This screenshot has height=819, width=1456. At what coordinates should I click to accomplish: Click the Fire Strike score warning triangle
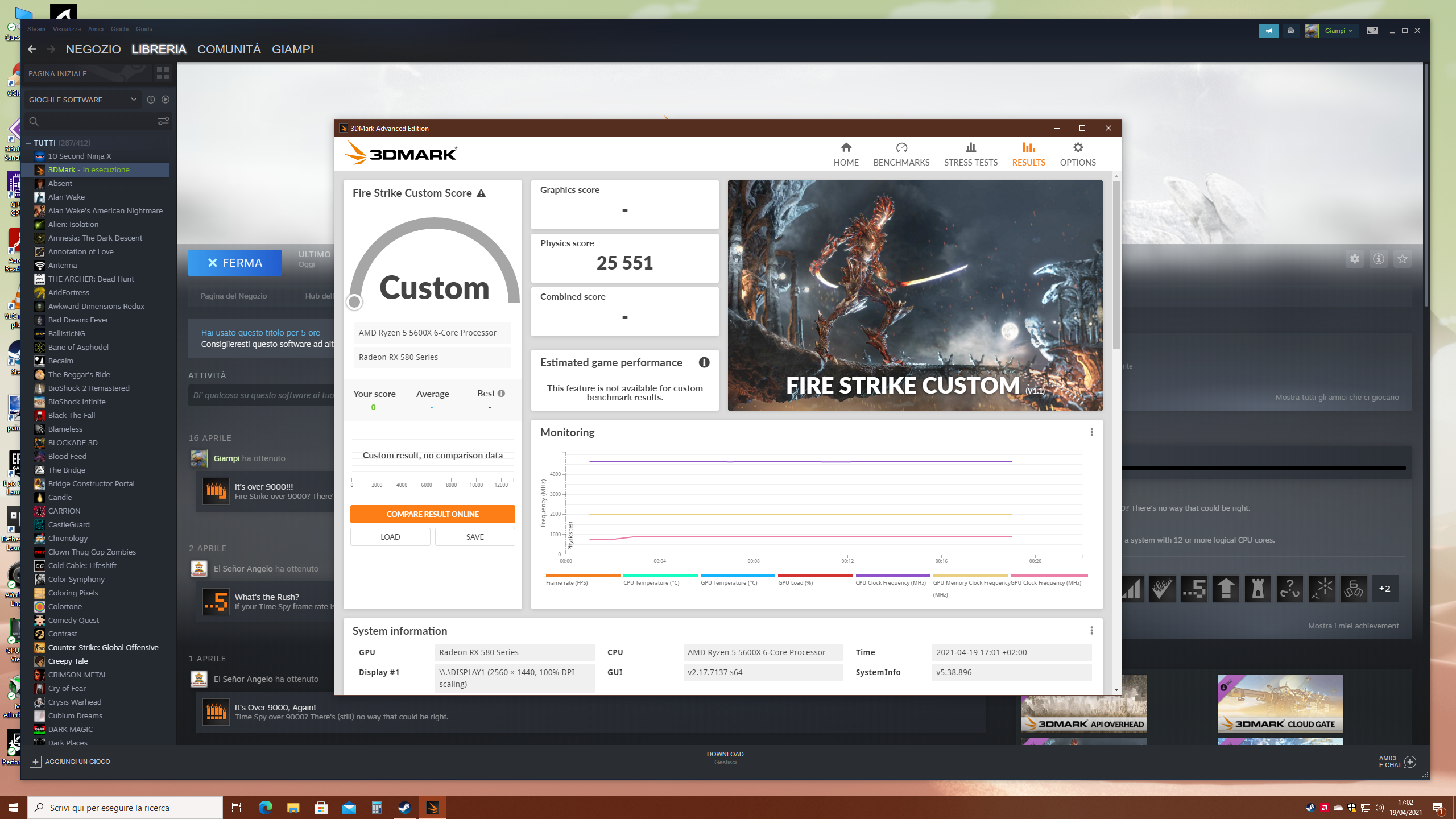pyautogui.click(x=481, y=193)
